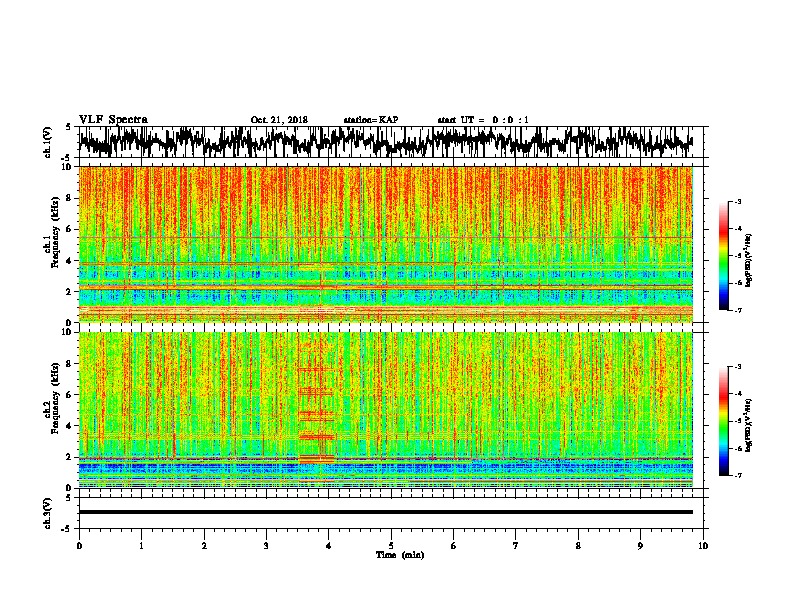Click the "-3" label on ch.1 color bar
Screen dimensions: 792x612
pyautogui.click(x=737, y=202)
